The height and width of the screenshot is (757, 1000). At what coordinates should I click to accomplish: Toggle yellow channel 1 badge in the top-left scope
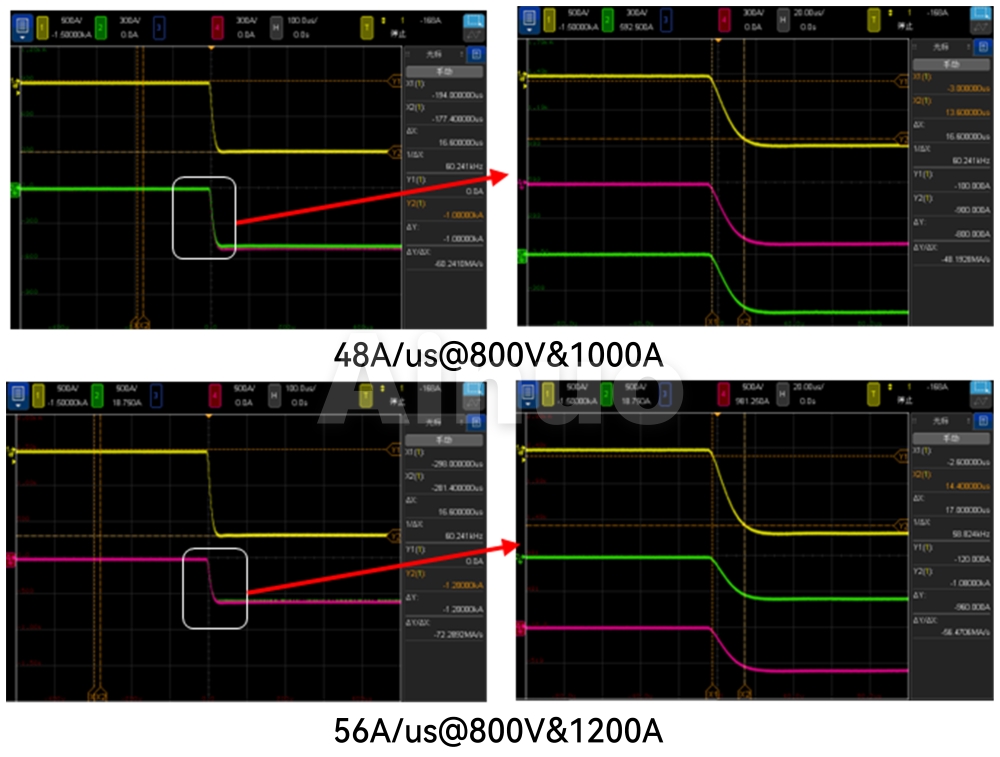coord(42,27)
